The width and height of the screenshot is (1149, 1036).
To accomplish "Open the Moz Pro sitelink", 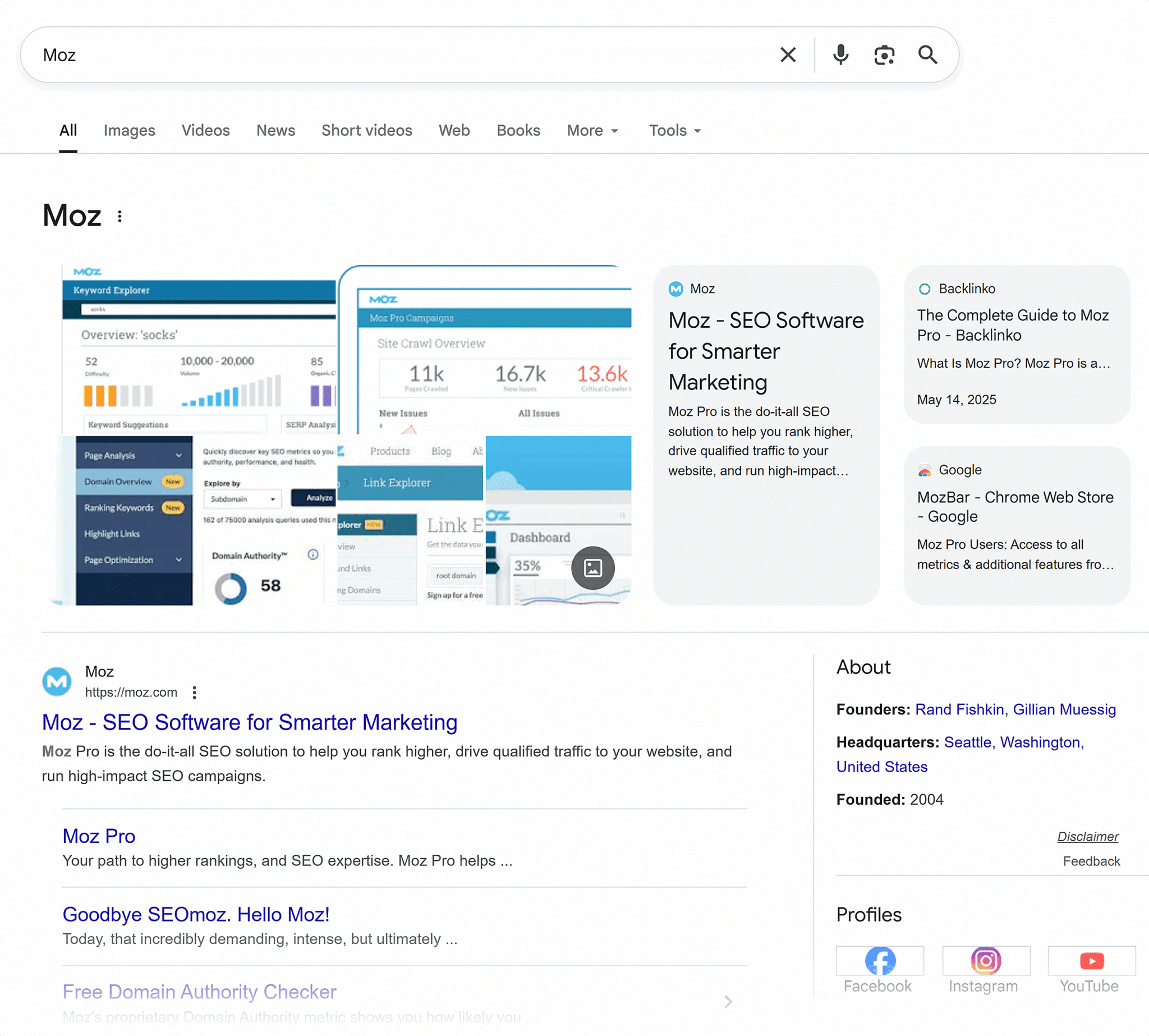I will 99,836.
